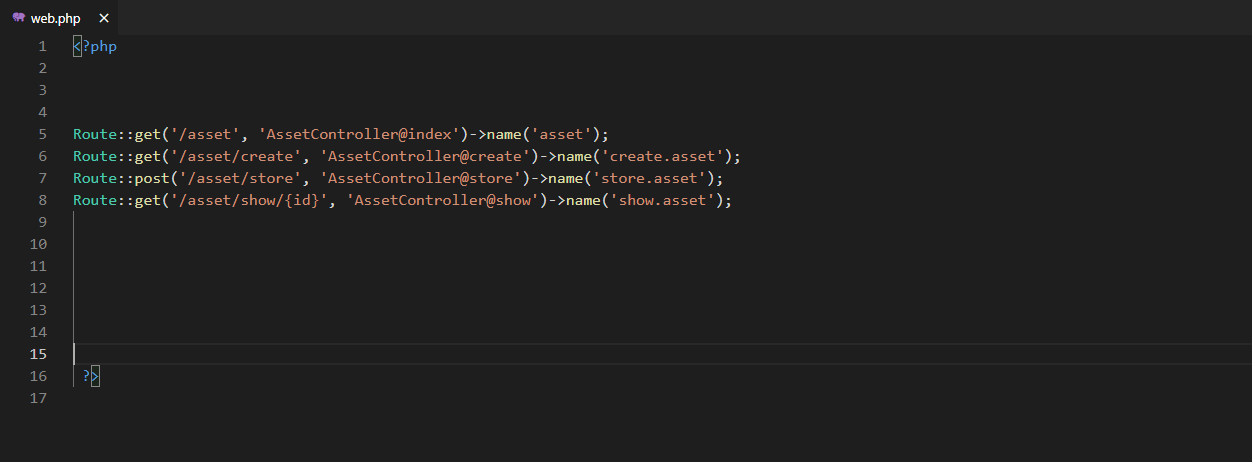
Task: Click line number 15 in the gutter
Action: pos(38,354)
